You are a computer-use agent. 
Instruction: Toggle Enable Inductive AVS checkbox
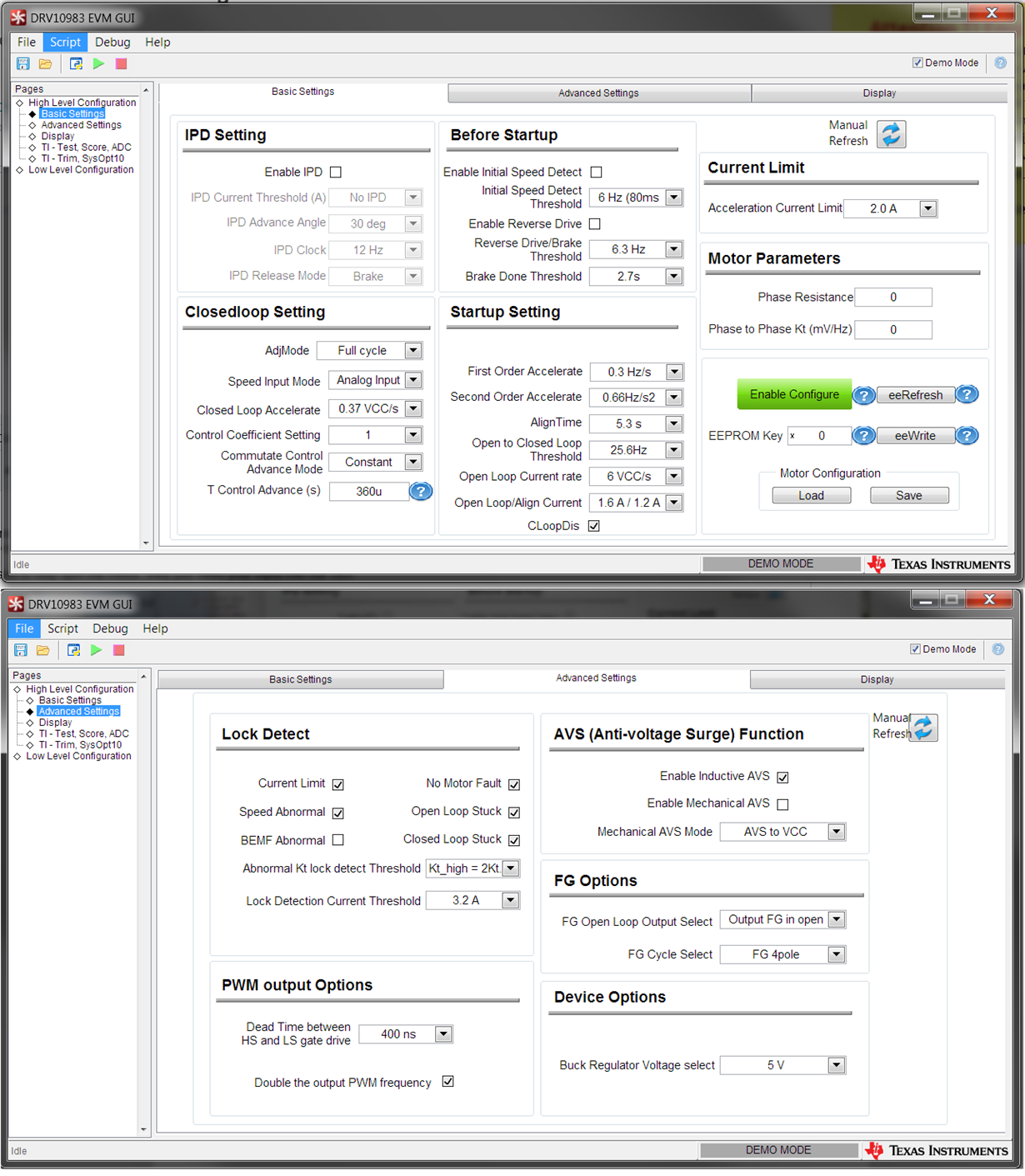(x=782, y=777)
